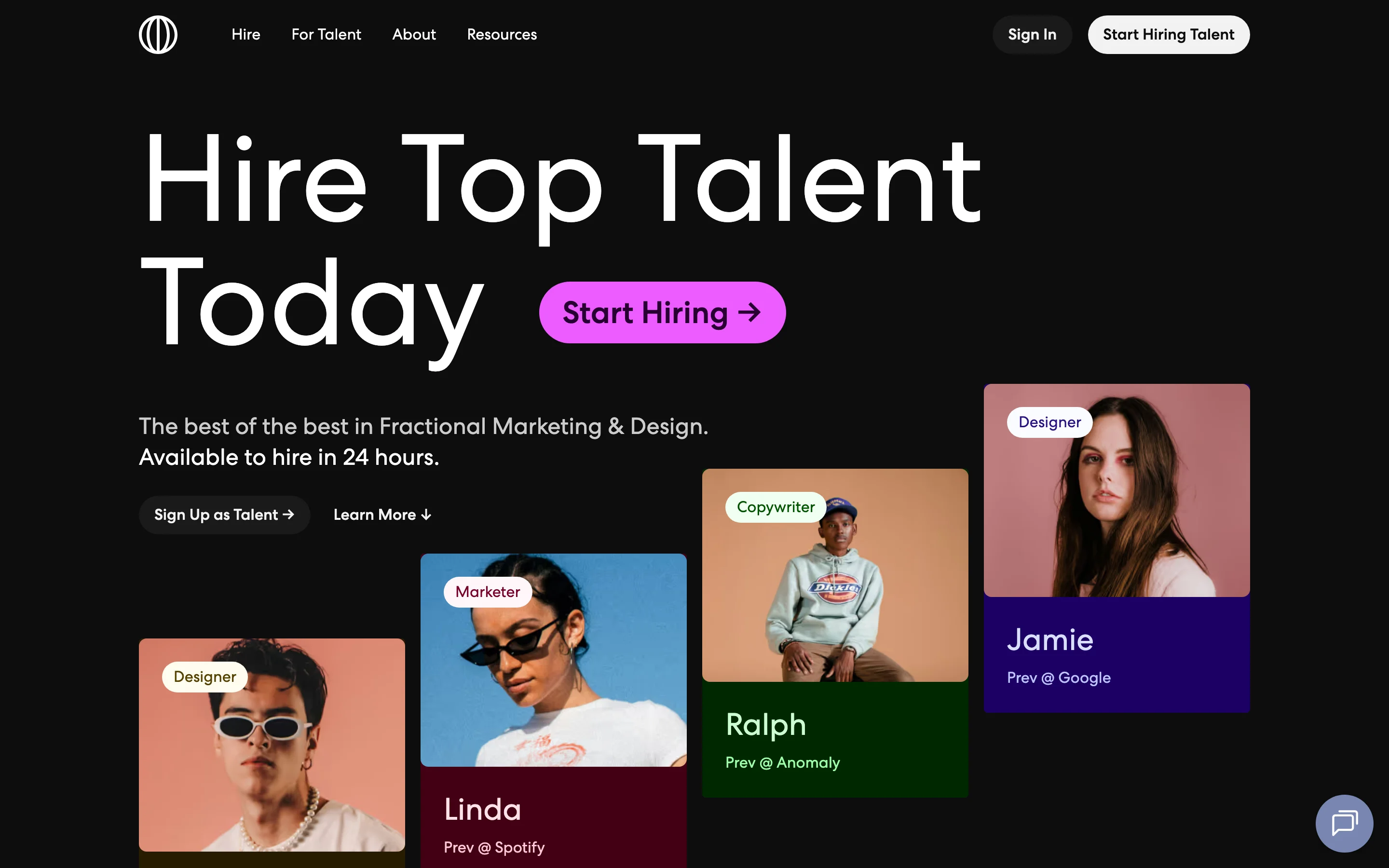Viewport: 1389px width, 868px height.
Task: Open the For Talent menu item
Action: tap(326, 34)
